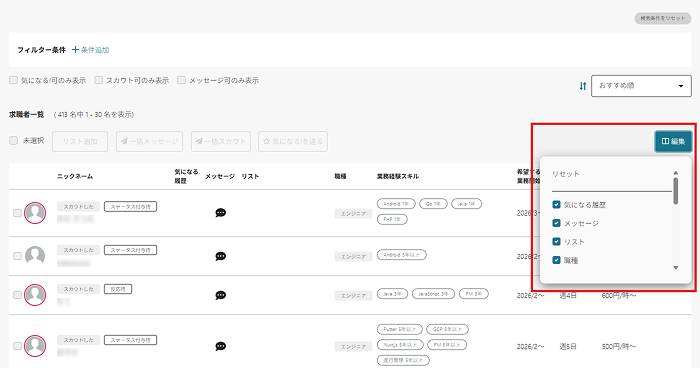Click the 業務経験スキル column header
The width and height of the screenshot is (700, 368).
[398, 176]
